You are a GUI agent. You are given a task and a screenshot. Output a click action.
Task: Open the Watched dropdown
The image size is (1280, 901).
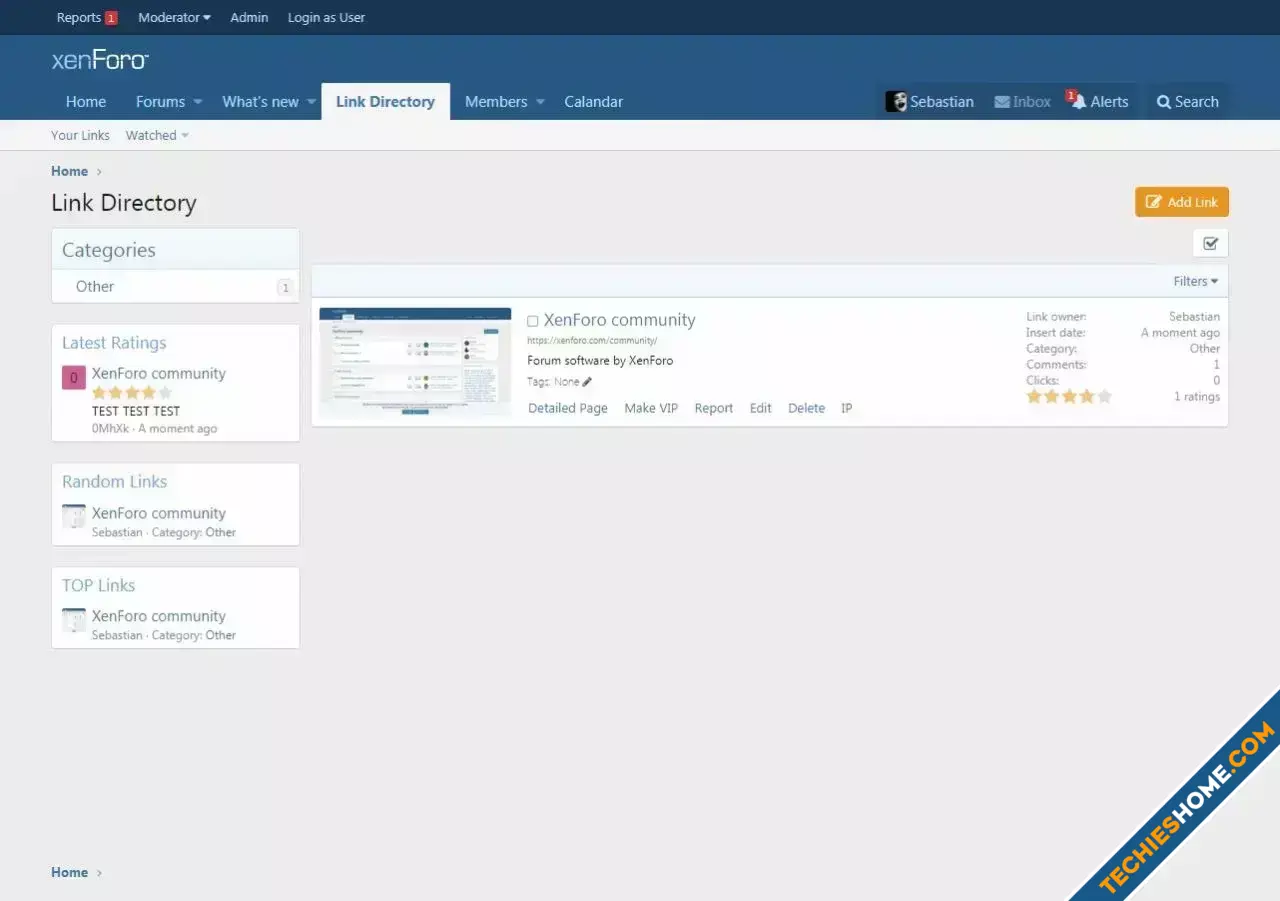[157, 135]
